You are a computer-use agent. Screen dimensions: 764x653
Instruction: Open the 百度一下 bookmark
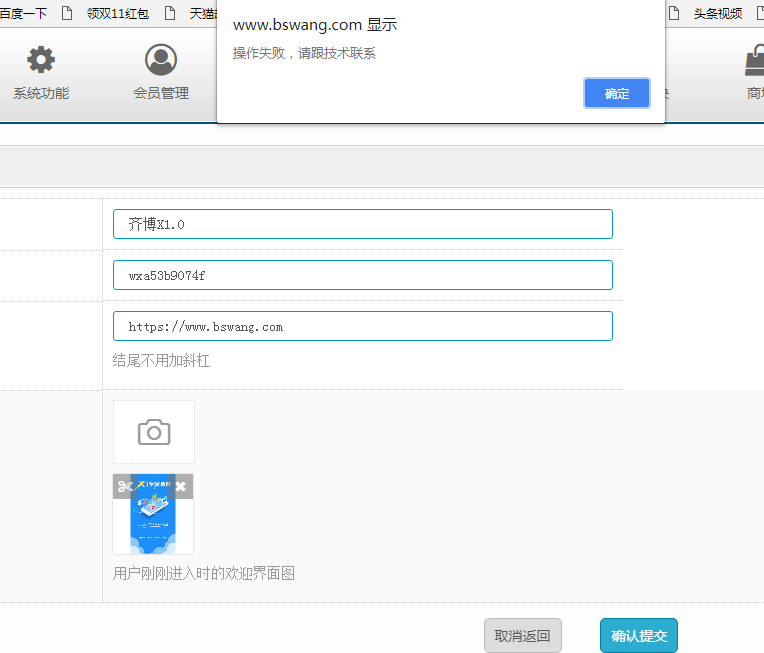click(23, 13)
